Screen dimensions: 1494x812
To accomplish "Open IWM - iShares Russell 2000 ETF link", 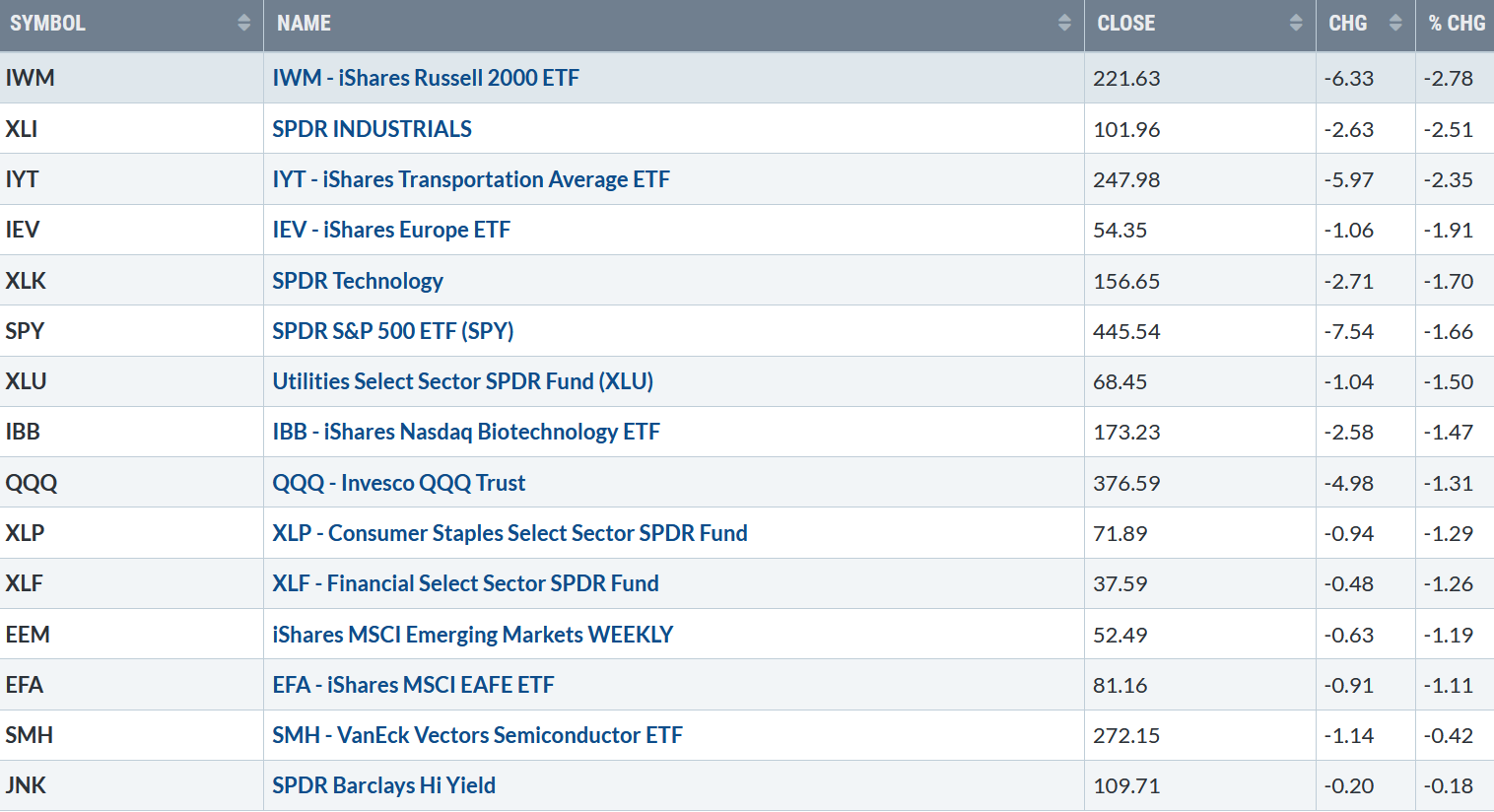I will [426, 78].
